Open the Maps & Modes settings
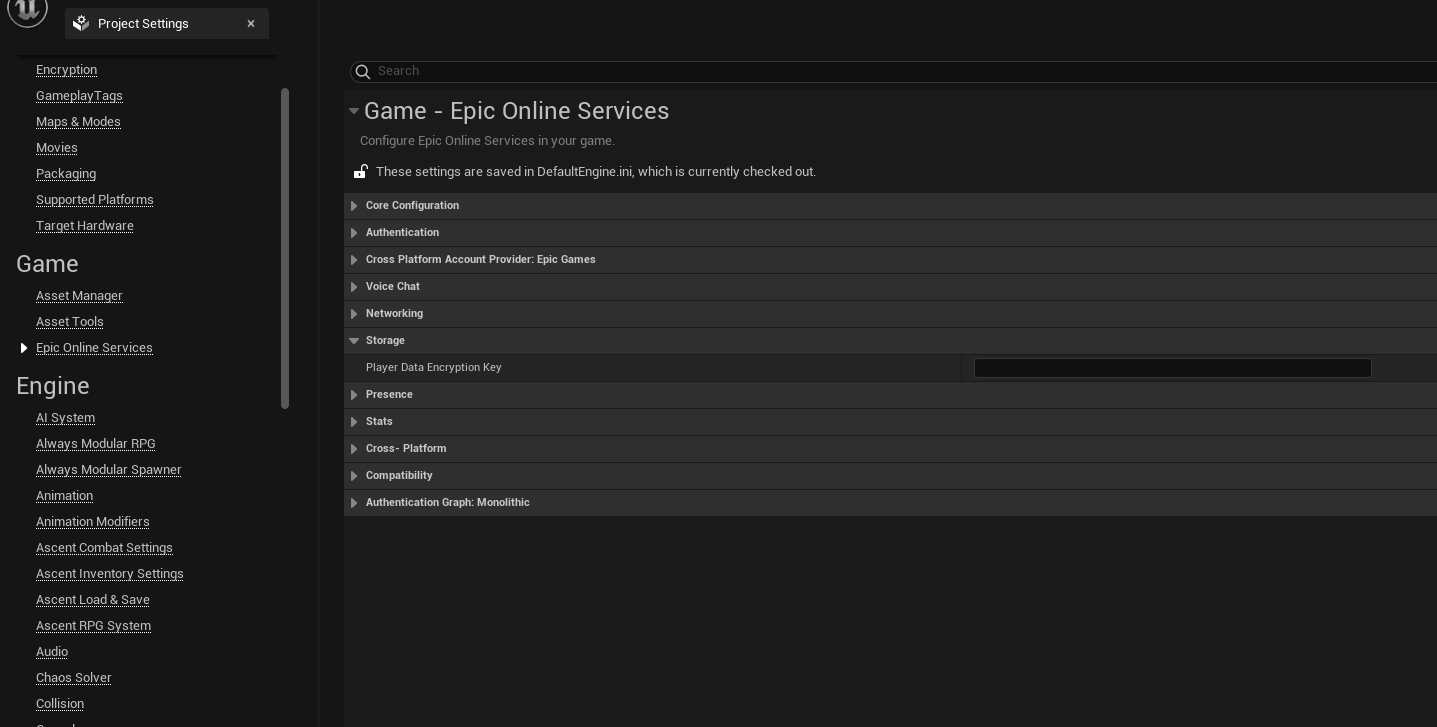This screenshot has height=727, width=1437. [x=78, y=121]
